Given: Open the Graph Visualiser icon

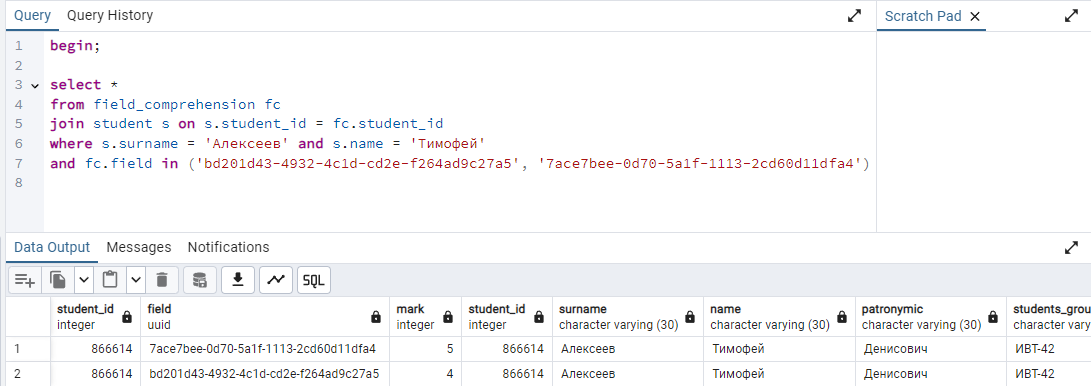Looking at the screenshot, I should point(276,280).
